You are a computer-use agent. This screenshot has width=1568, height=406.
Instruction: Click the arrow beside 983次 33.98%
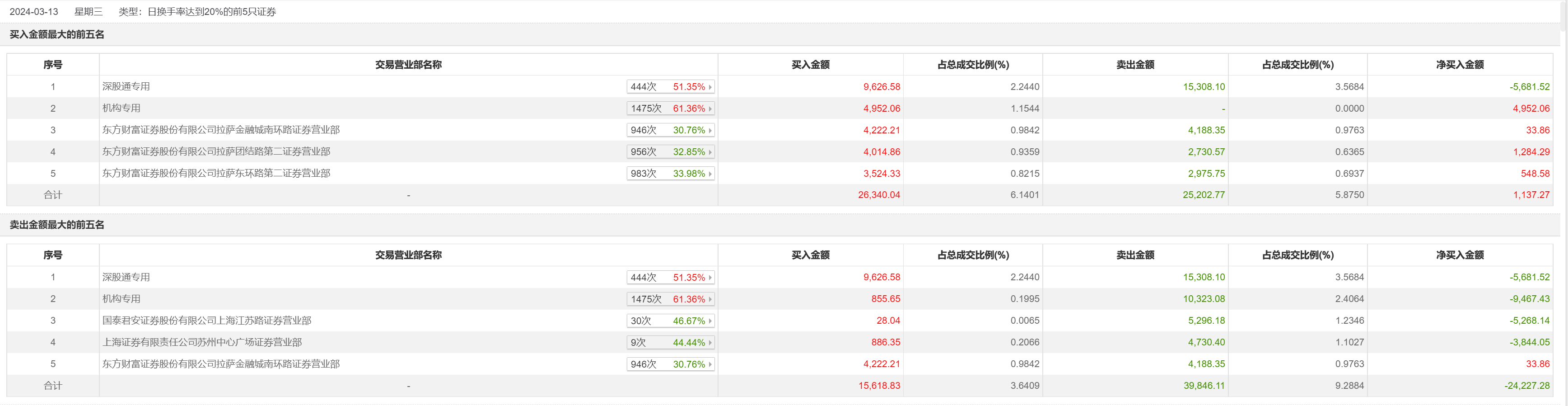point(710,174)
